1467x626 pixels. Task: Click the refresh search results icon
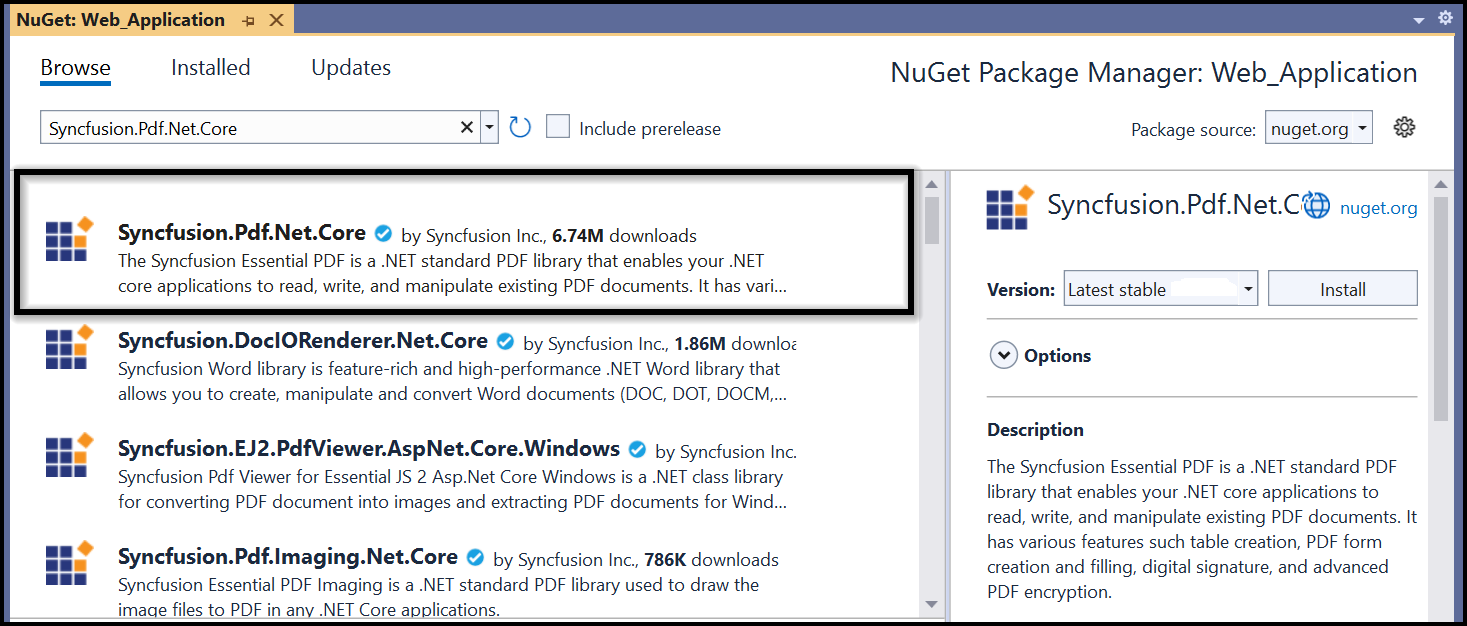click(520, 128)
